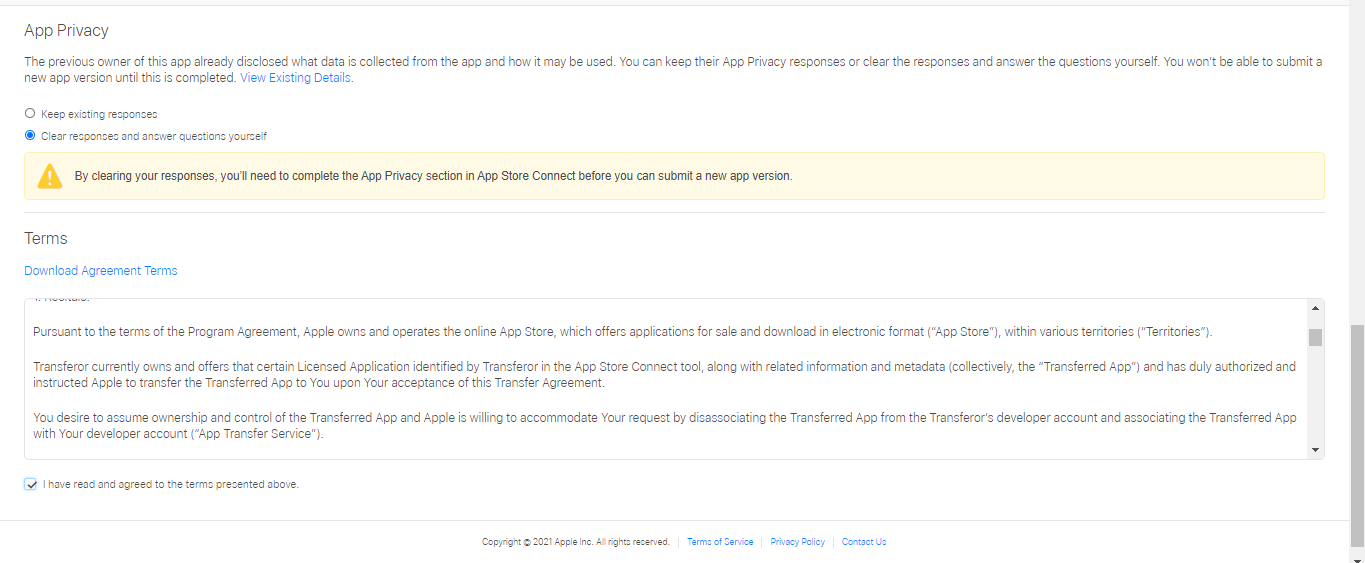Viewport: 1365px width, 563px height.
Task: Open the Privacy Policy footer link
Action: point(797,542)
